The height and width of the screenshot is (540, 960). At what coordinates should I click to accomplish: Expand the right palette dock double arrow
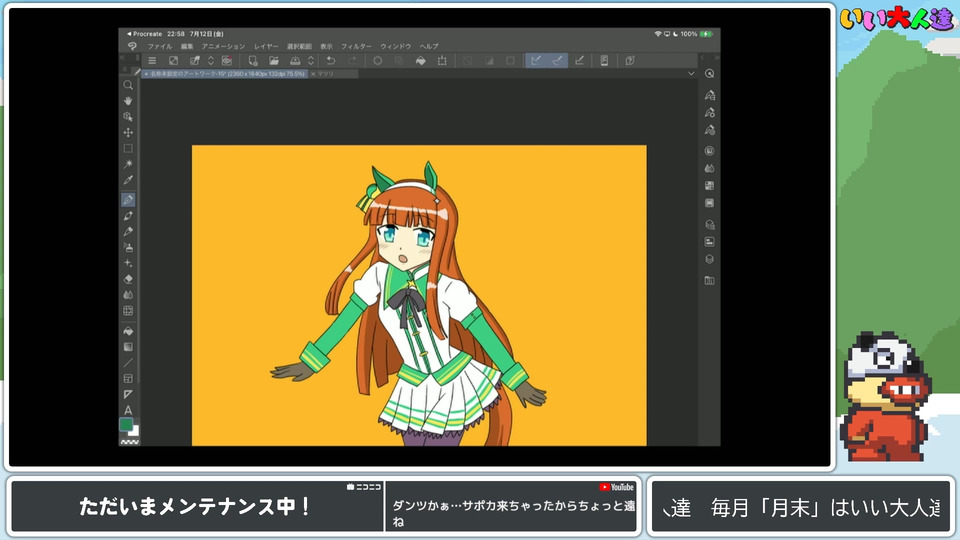717,58
